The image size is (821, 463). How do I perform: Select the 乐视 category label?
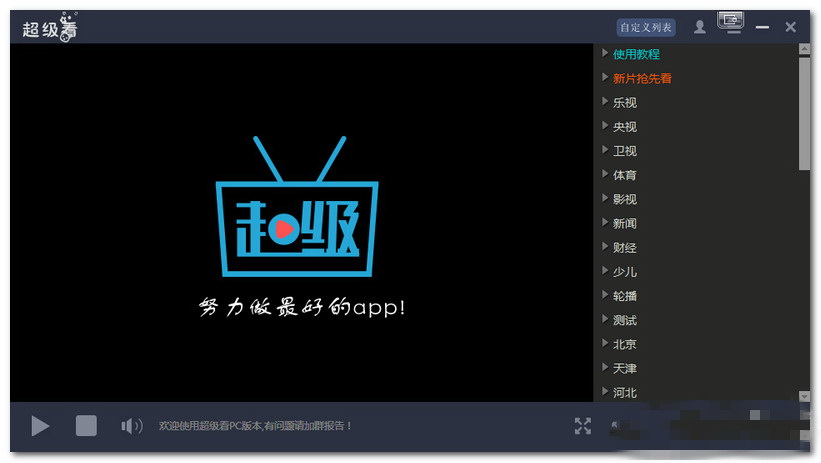pyautogui.click(x=625, y=103)
